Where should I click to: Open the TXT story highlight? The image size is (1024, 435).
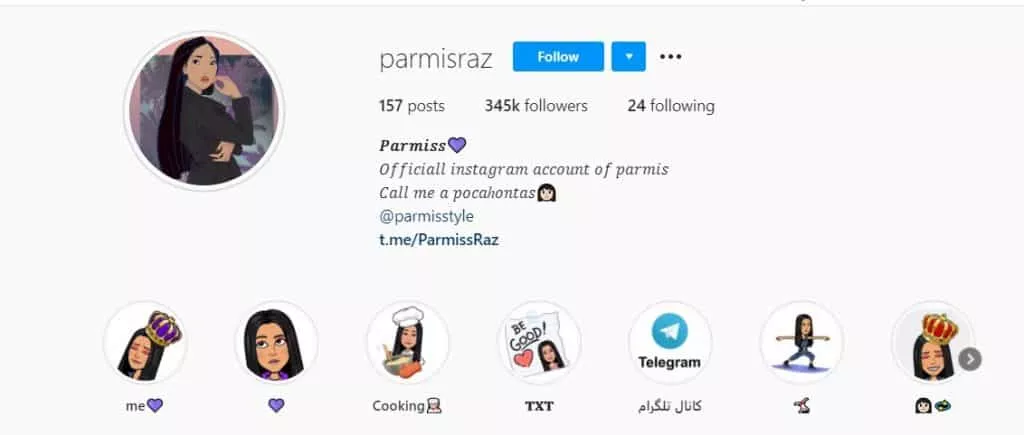539,344
